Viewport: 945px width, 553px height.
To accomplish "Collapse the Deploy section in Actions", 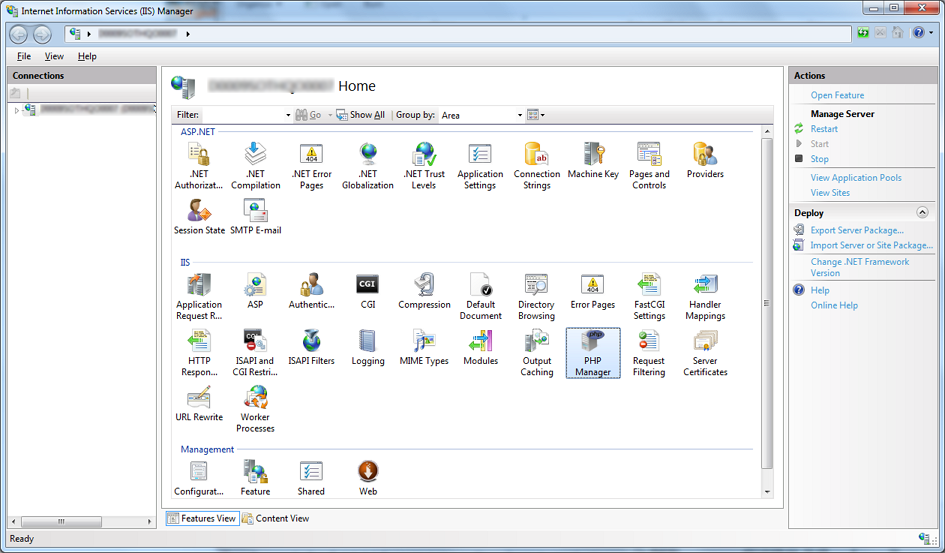I will coord(922,212).
